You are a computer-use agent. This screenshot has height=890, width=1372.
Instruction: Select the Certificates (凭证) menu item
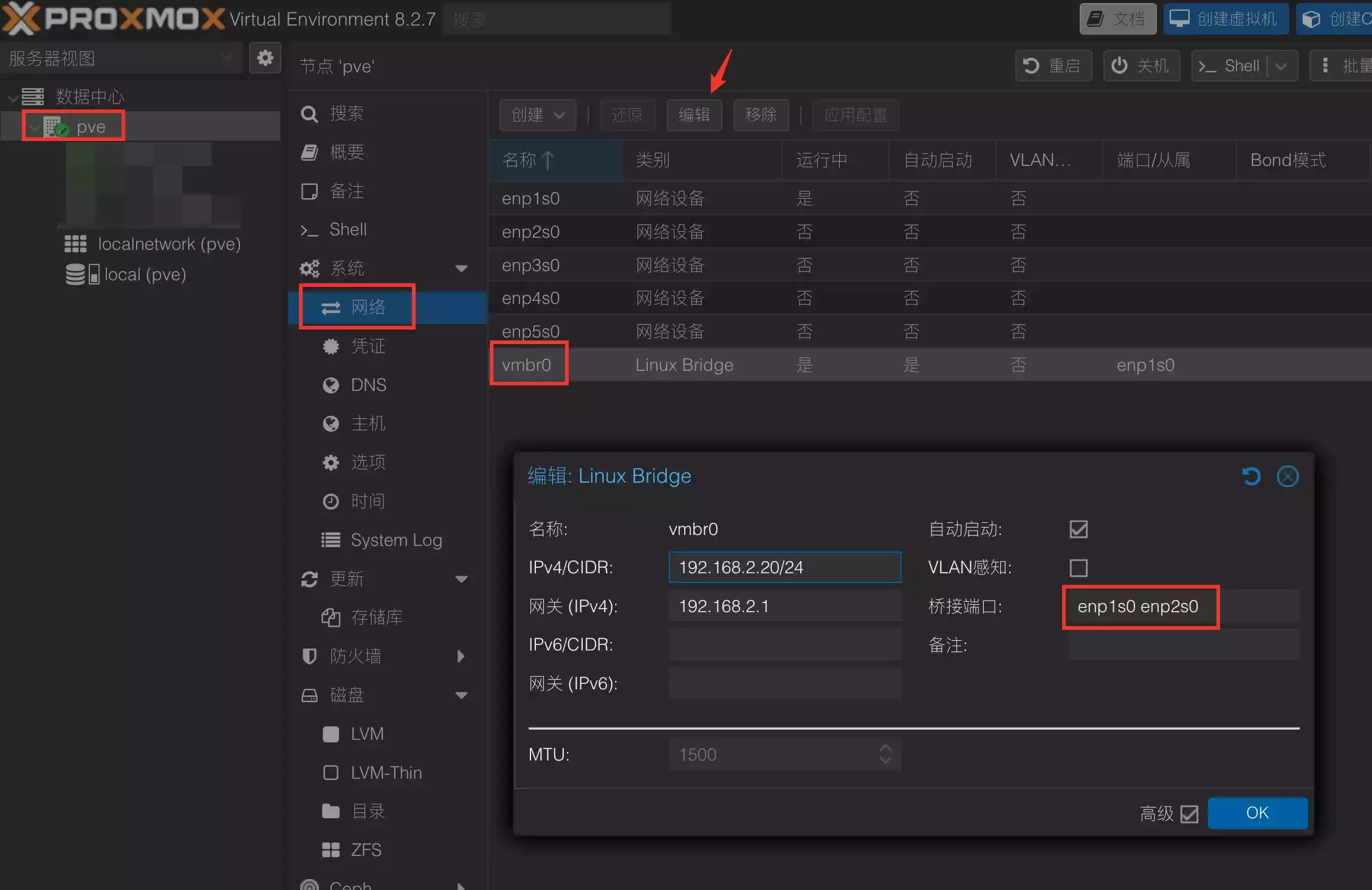click(368, 346)
